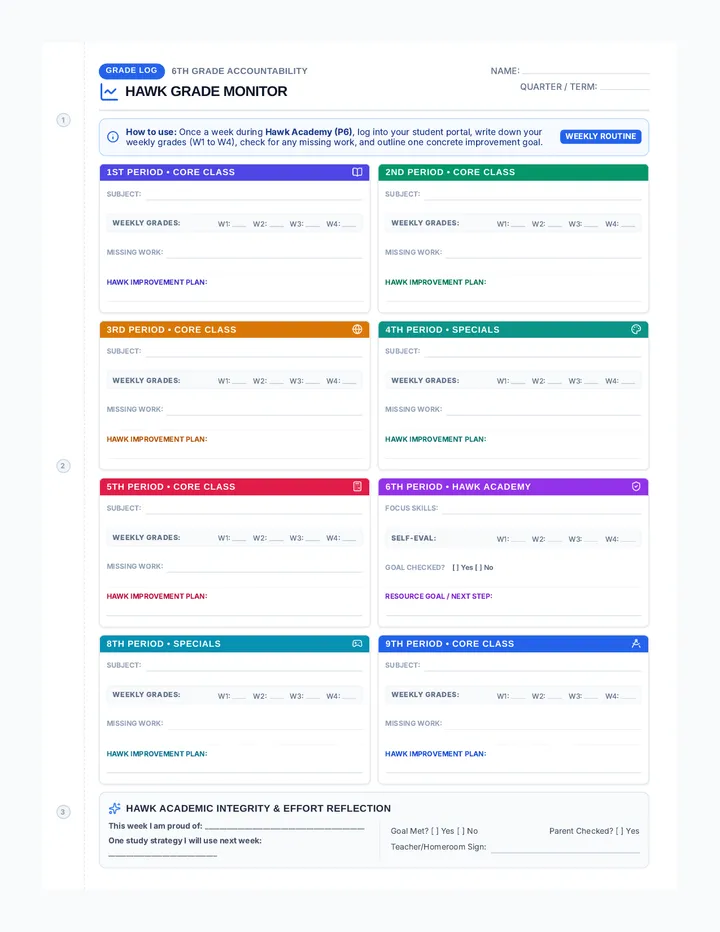720x932 pixels.
Task: Click the line chart icon beside Hawk Grade Monitor
Action: (109, 92)
